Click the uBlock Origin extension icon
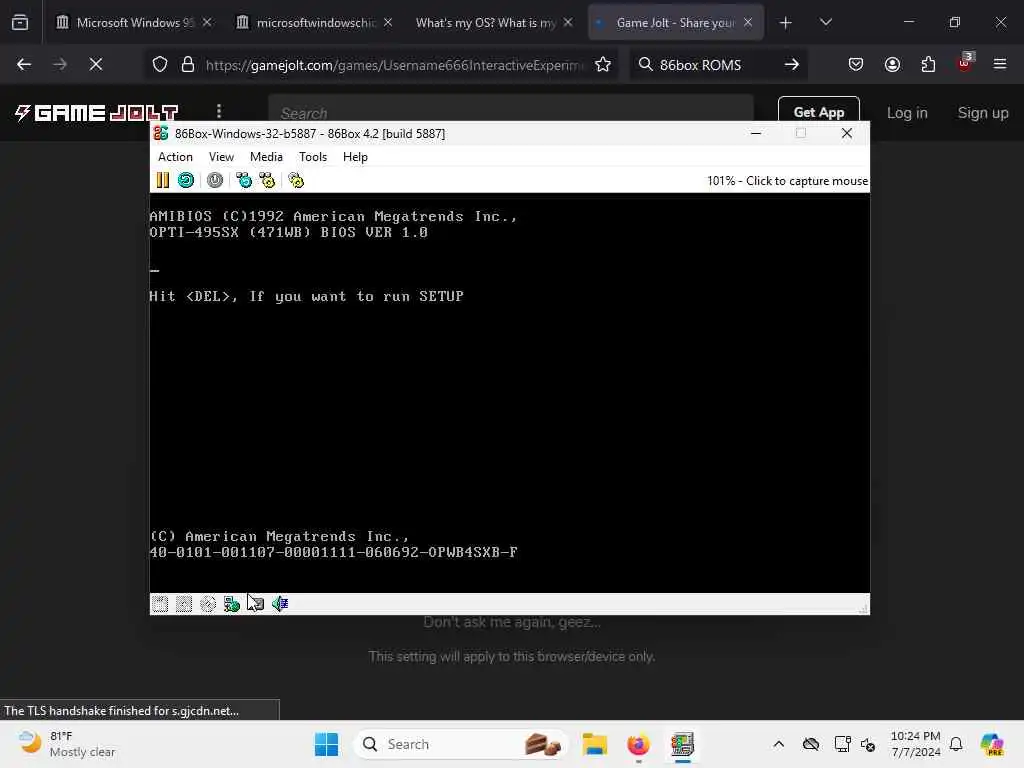Image resolution: width=1024 pixels, height=768 pixels. coord(965,63)
